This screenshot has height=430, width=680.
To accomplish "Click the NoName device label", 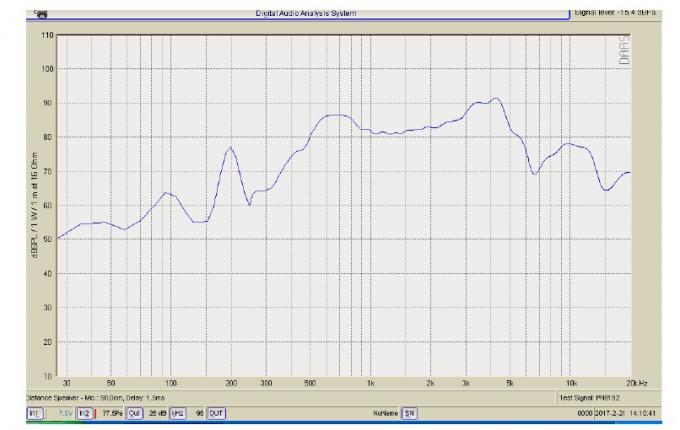I will (x=385, y=411).
